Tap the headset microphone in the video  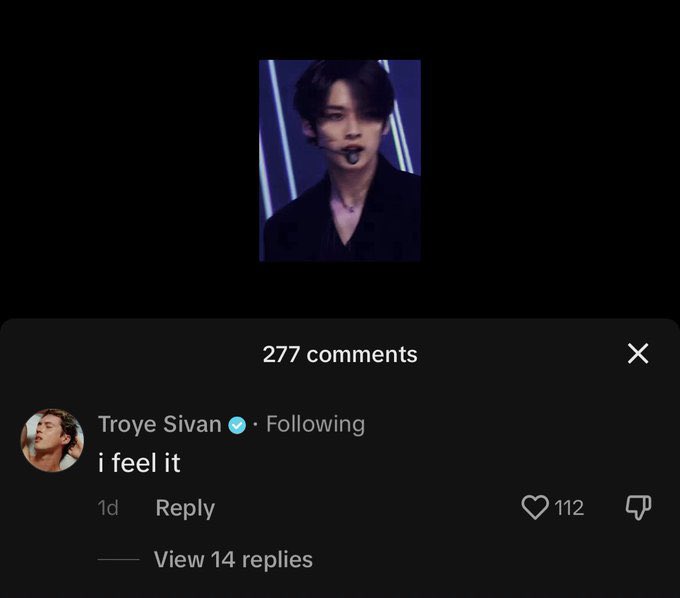click(x=351, y=155)
